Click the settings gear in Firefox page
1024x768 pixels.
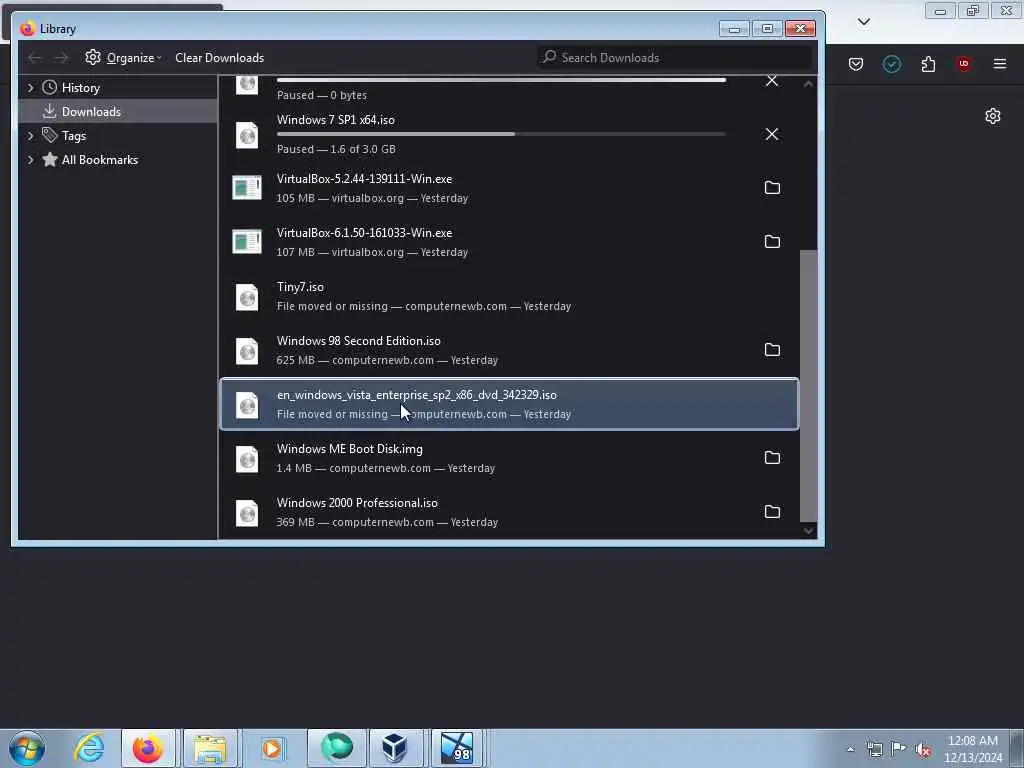[993, 116]
